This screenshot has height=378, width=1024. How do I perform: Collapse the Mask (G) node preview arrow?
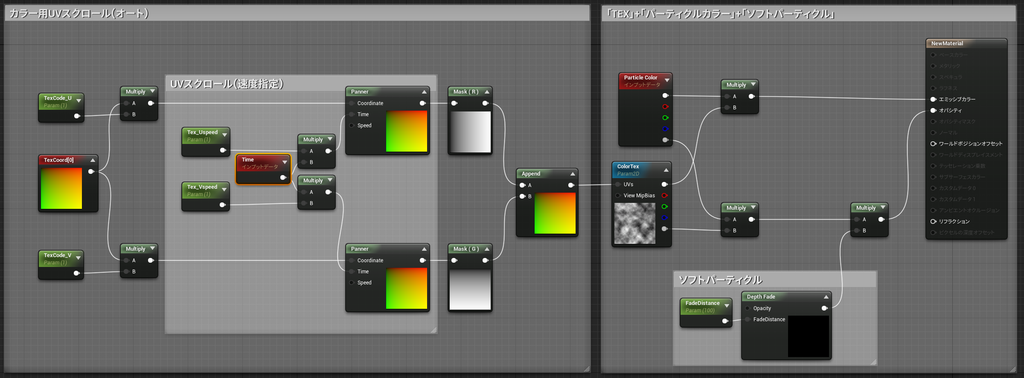486,249
